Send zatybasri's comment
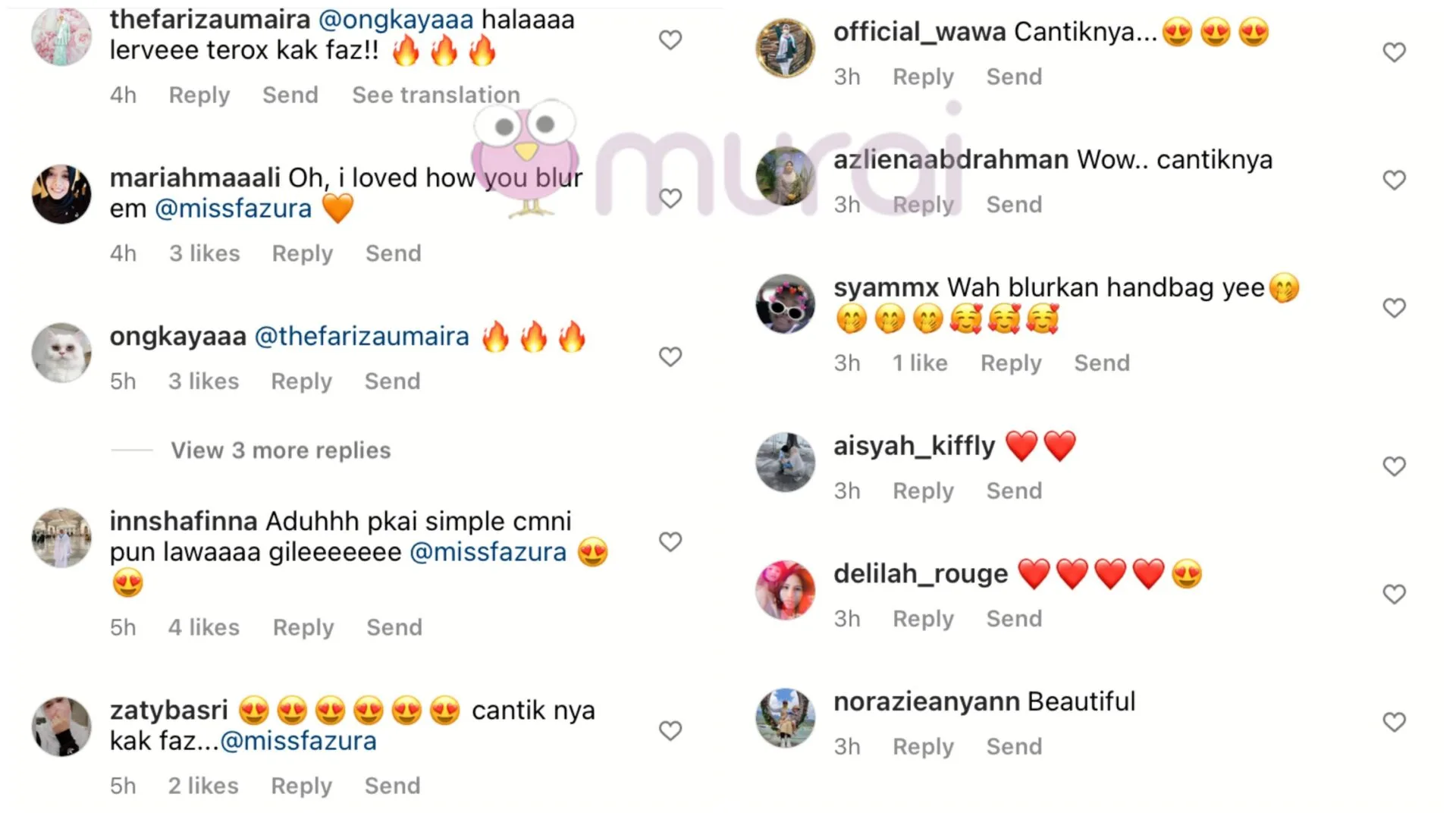 (392, 786)
